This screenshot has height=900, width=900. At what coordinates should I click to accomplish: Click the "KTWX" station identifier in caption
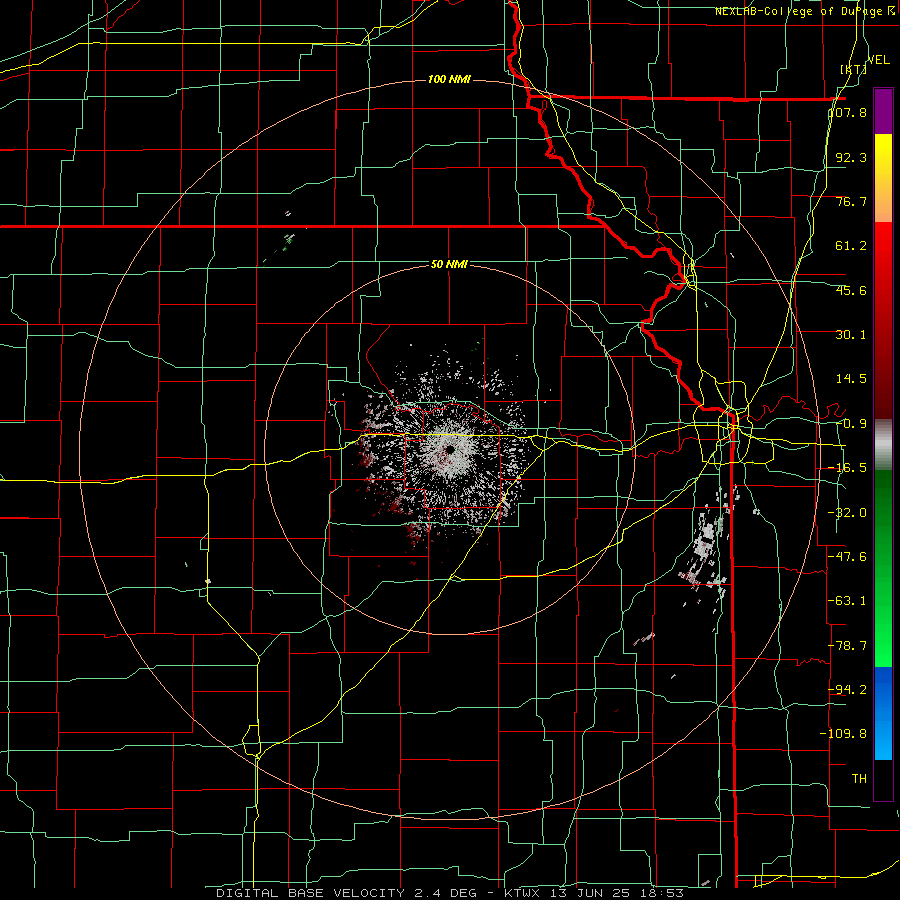pos(524,893)
